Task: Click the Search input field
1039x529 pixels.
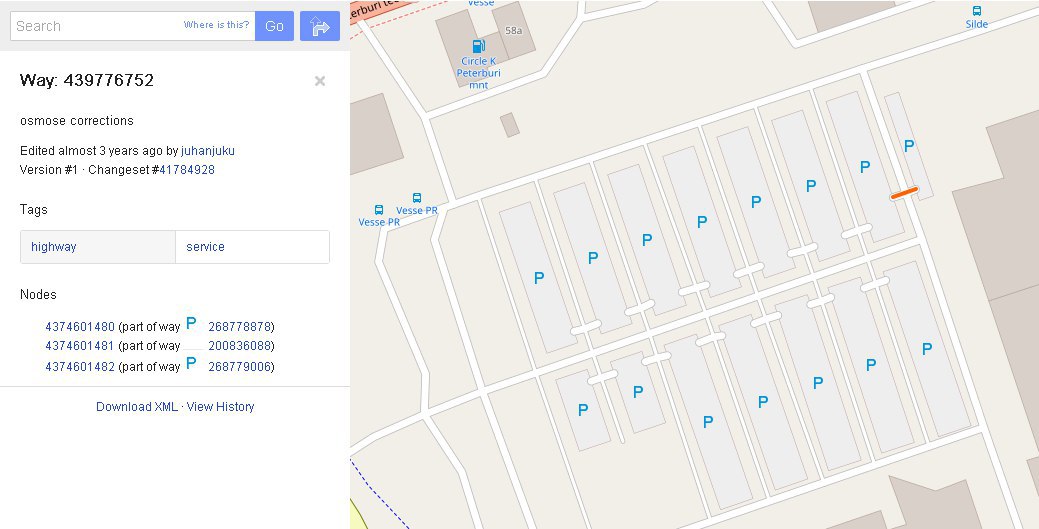Action: click(133, 26)
